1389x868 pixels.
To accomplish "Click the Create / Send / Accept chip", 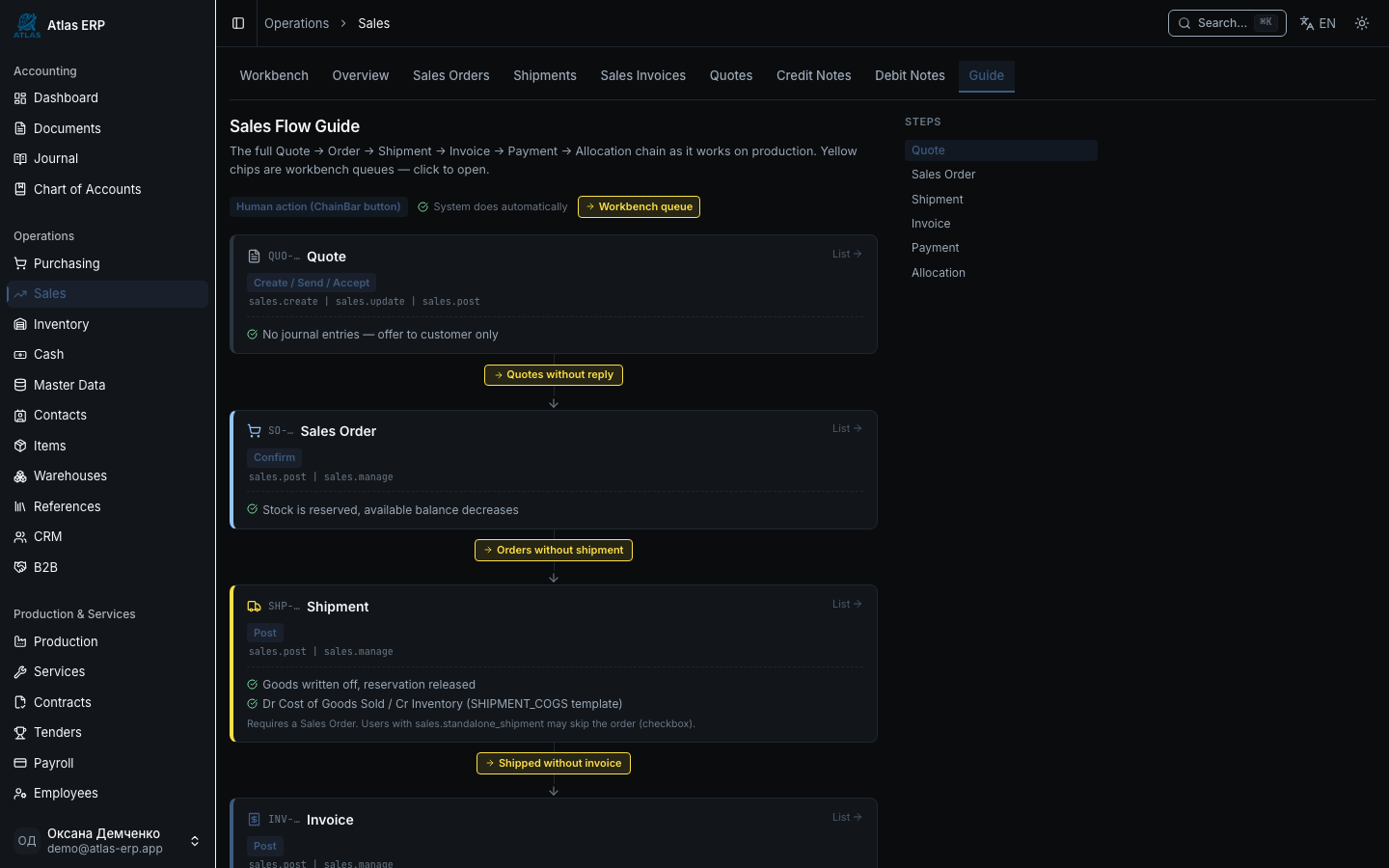I will click(x=312, y=283).
